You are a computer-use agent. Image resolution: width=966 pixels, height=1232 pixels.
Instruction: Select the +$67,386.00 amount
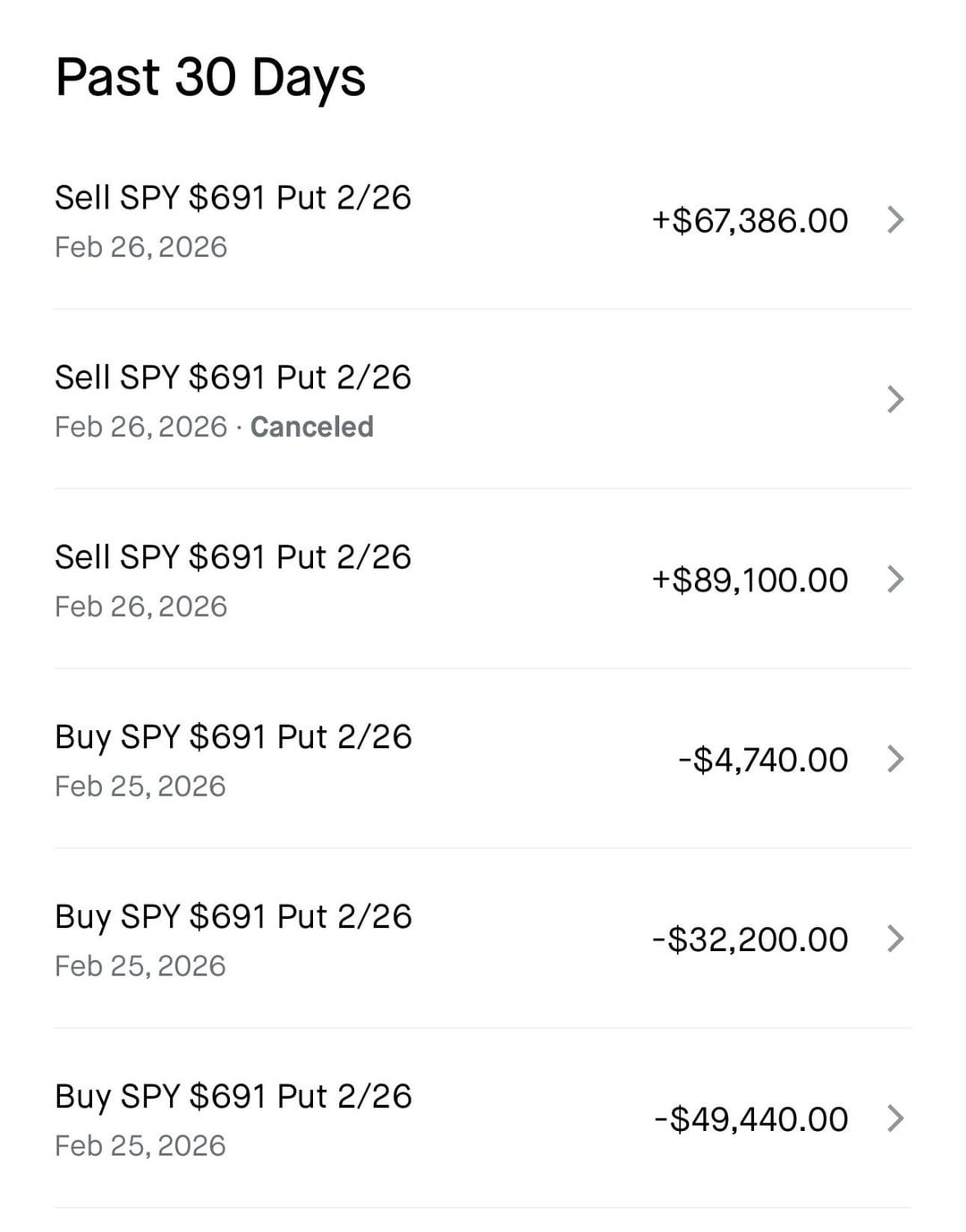coord(750,221)
